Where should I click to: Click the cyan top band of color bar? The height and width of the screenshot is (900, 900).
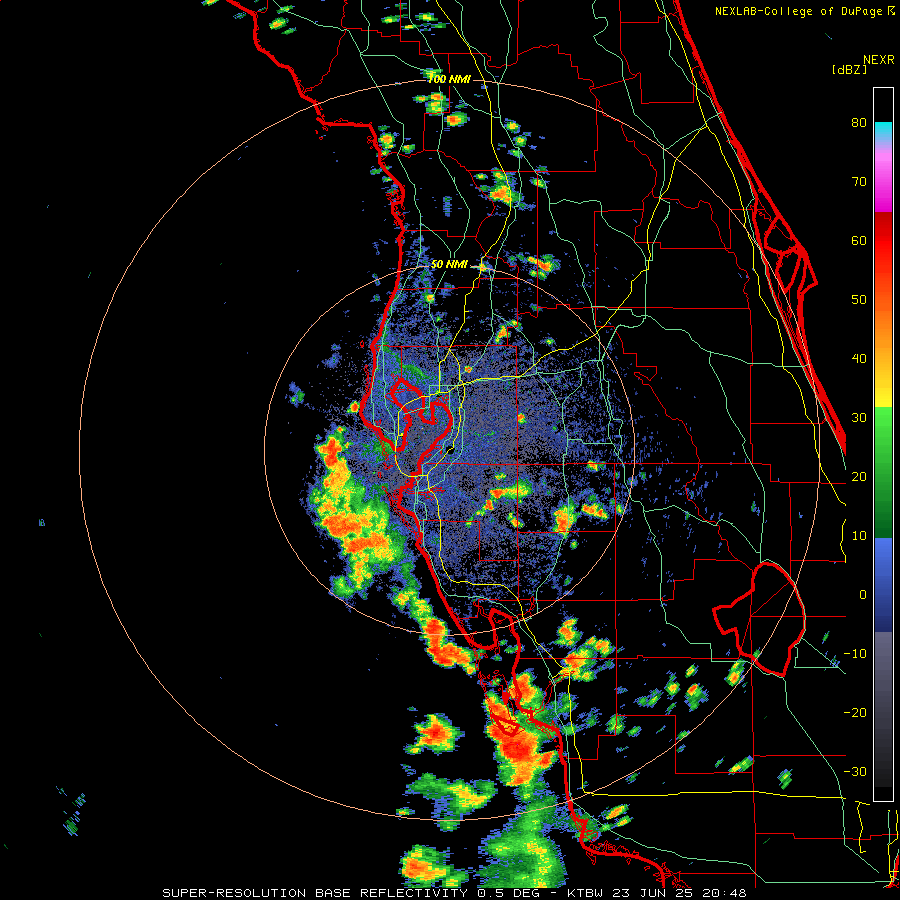[883, 132]
